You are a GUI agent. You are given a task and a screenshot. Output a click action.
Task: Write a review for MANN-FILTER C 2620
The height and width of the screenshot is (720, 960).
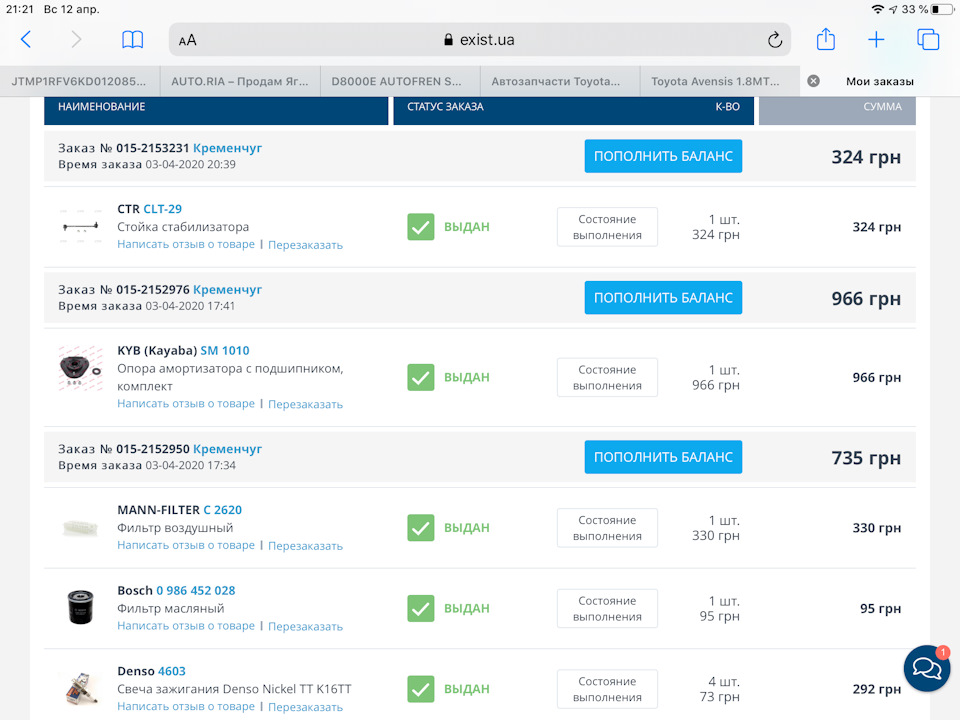point(186,545)
